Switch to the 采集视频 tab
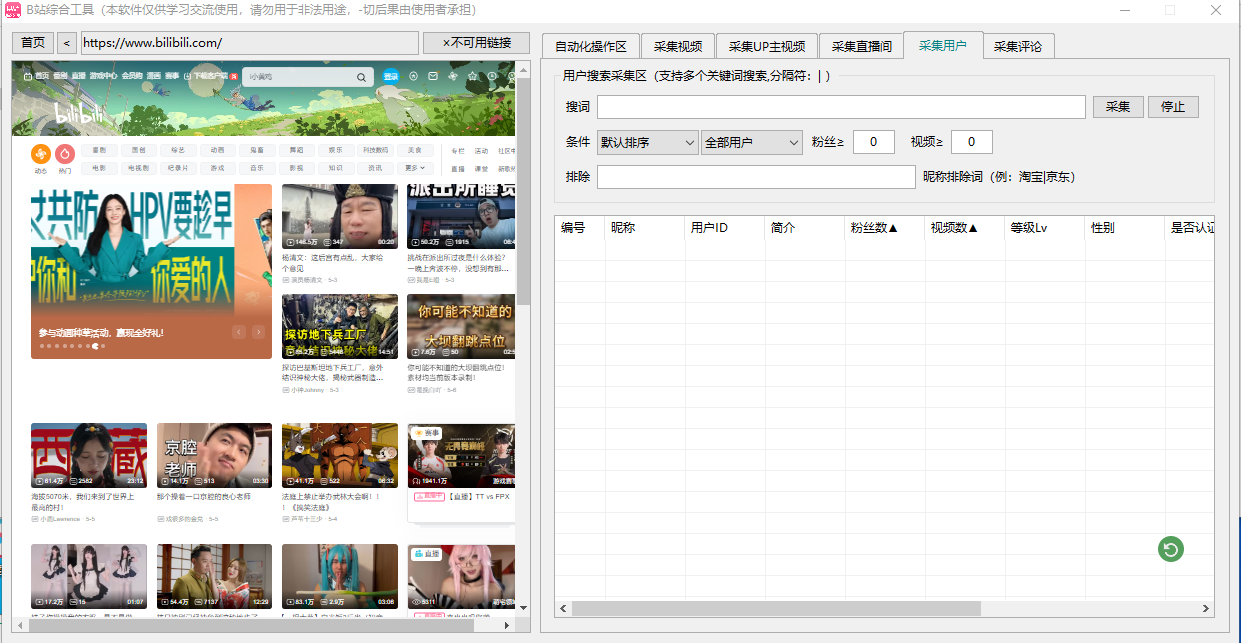 click(677, 45)
